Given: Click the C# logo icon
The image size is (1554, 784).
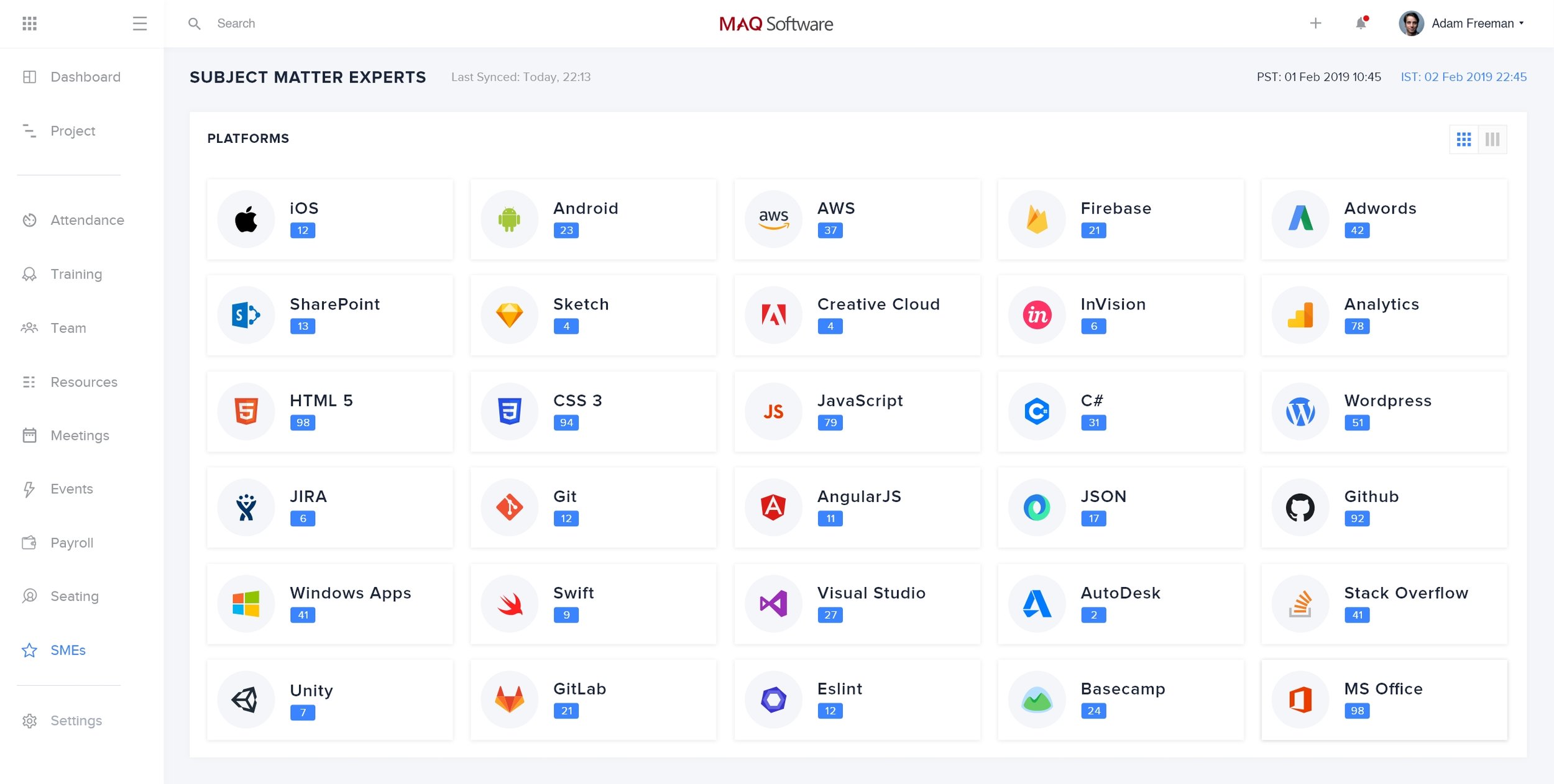Looking at the screenshot, I should point(1037,411).
